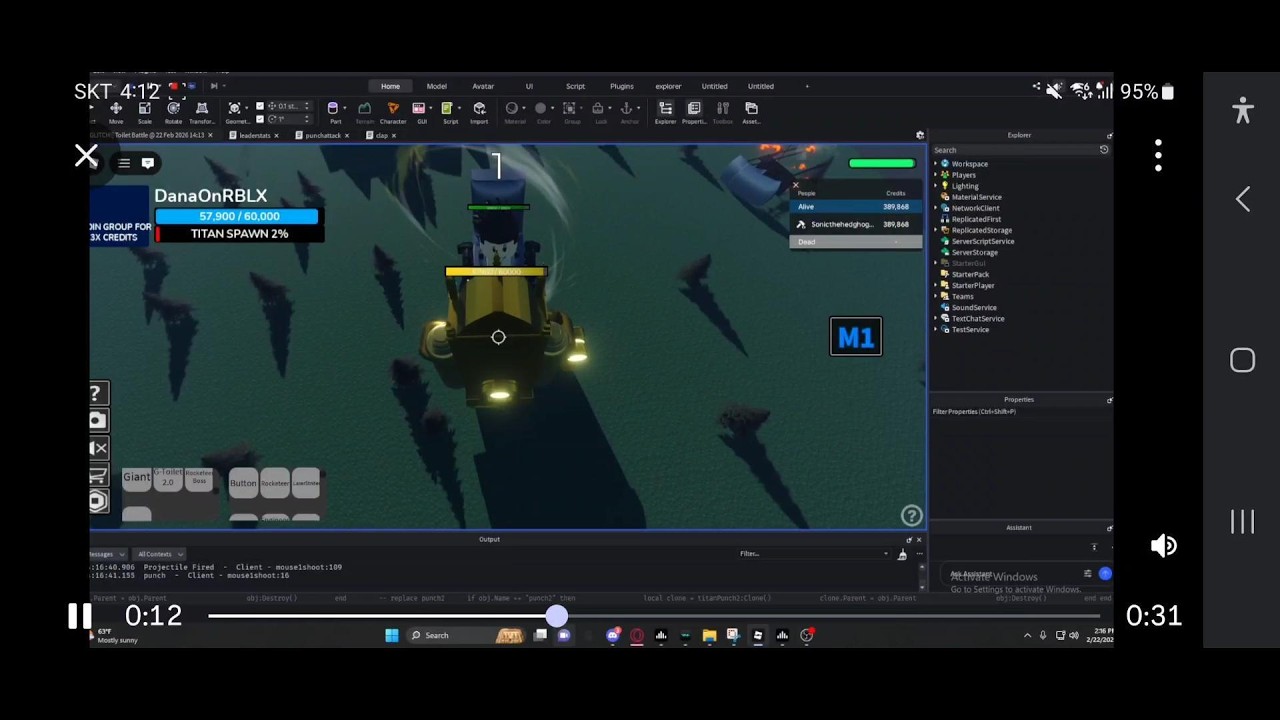
Task: Open the in-game hamburger menu
Action: (124, 163)
